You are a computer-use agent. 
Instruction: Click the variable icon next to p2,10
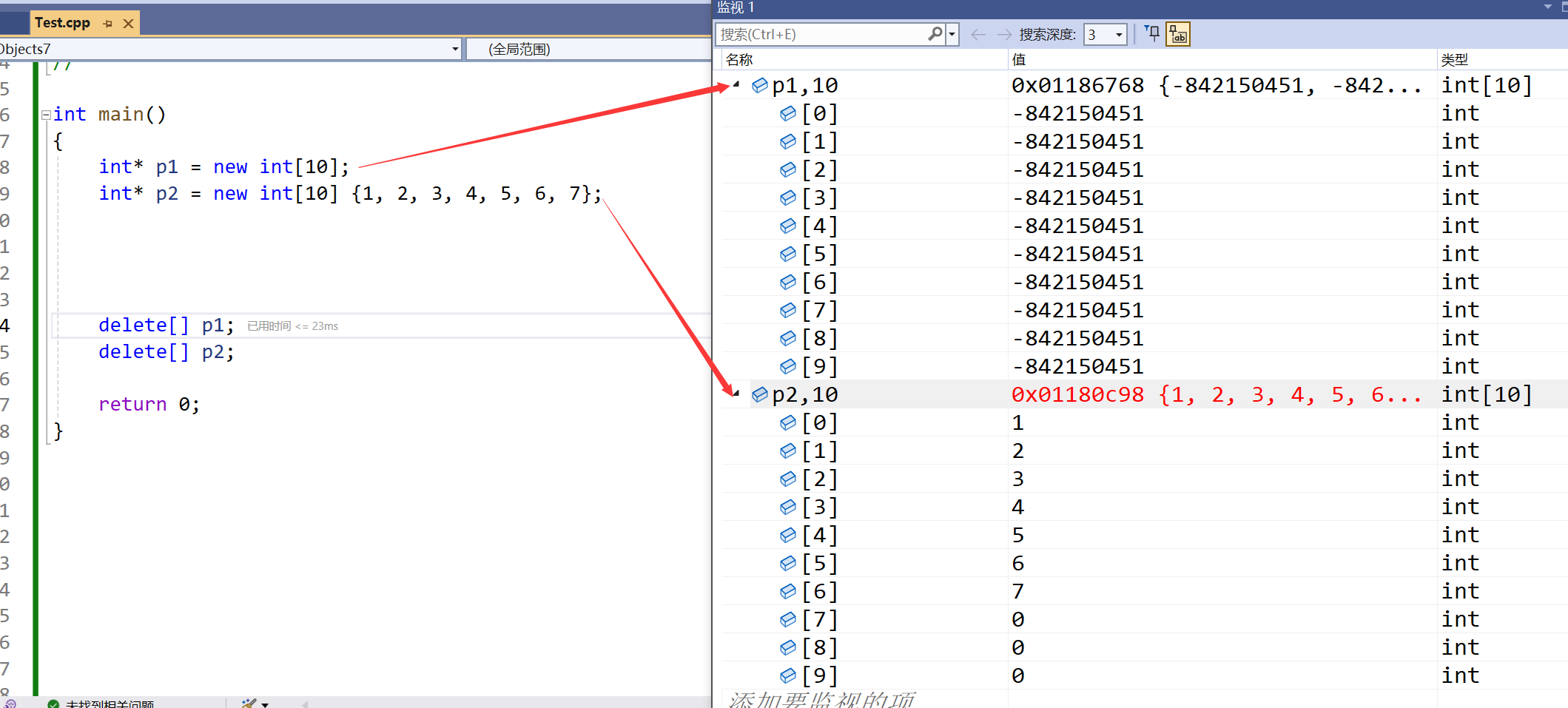(x=760, y=395)
